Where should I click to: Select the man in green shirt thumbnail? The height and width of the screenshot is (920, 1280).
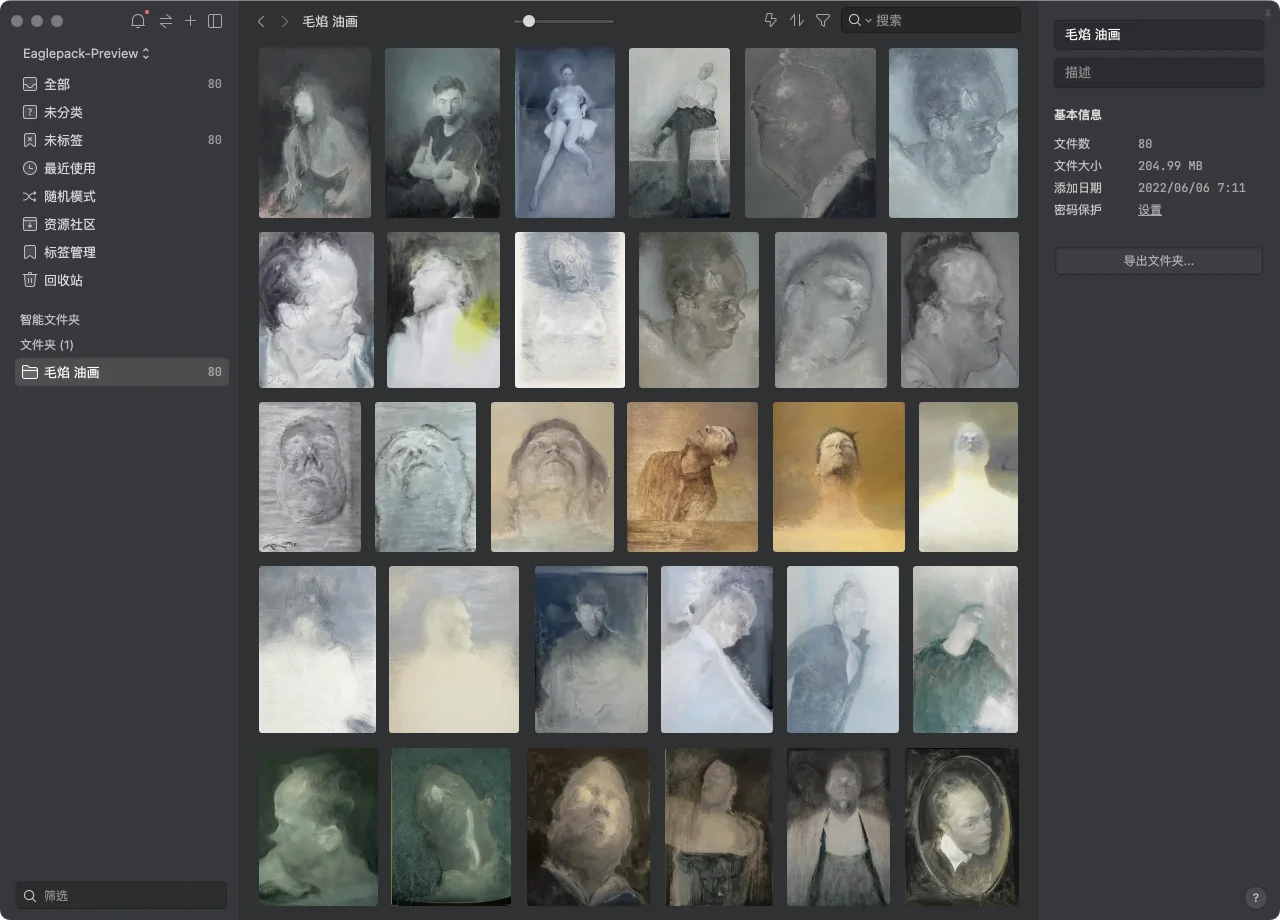(965, 649)
